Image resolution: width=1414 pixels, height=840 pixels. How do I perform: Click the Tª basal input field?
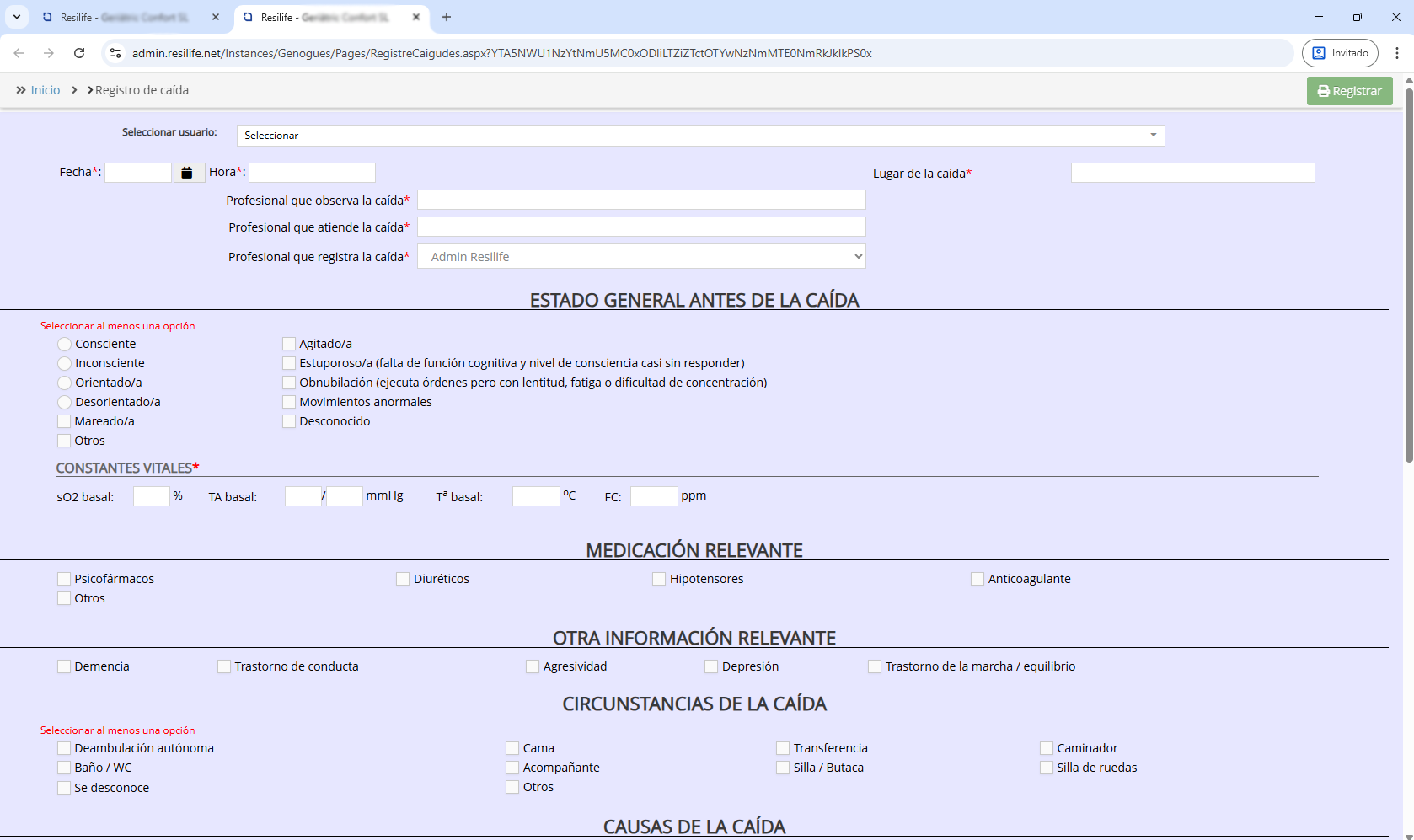point(536,496)
